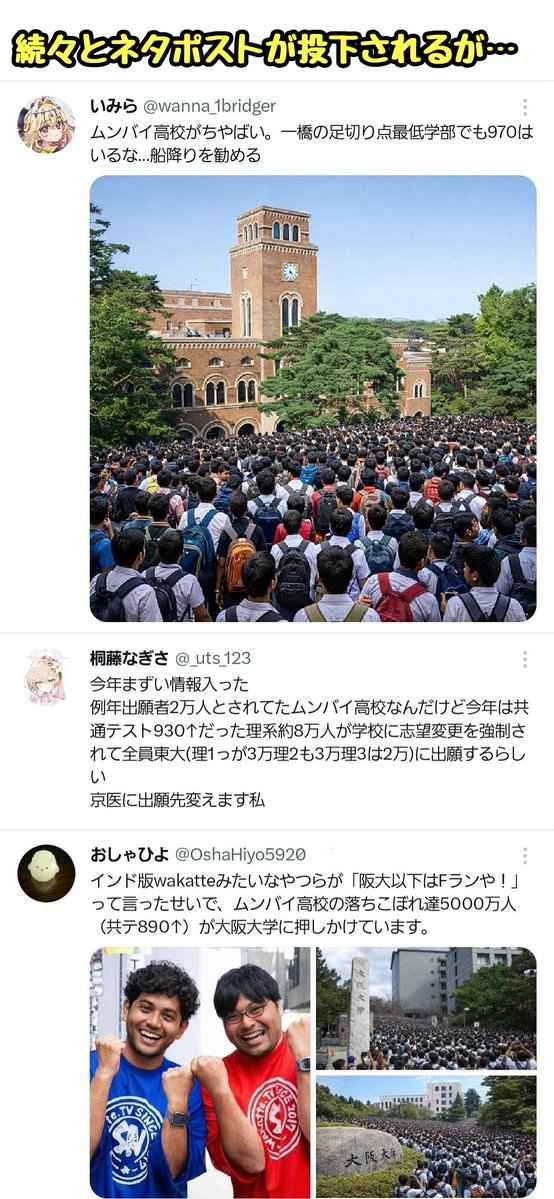The width and height of the screenshot is (554, 1199).
Task: Visit @_uts_123 profile handle
Action: point(213,658)
